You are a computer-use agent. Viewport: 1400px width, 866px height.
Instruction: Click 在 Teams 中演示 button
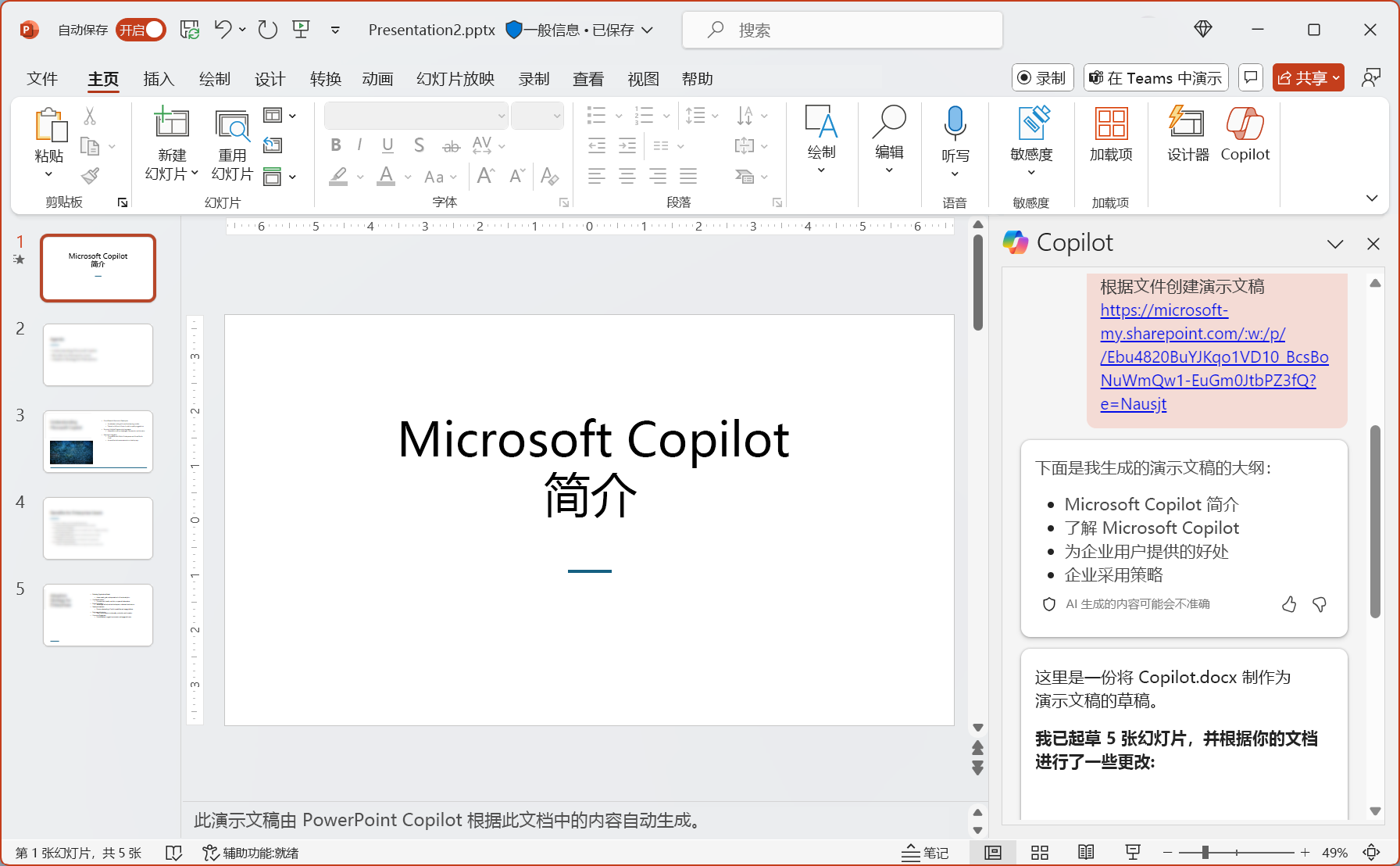(x=1155, y=78)
